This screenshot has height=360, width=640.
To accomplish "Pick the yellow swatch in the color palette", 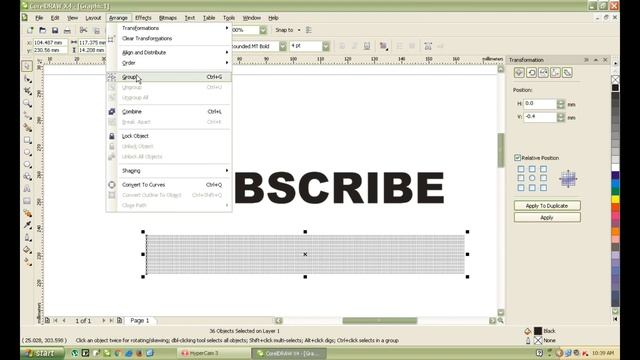I will click(x=615, y=199).
